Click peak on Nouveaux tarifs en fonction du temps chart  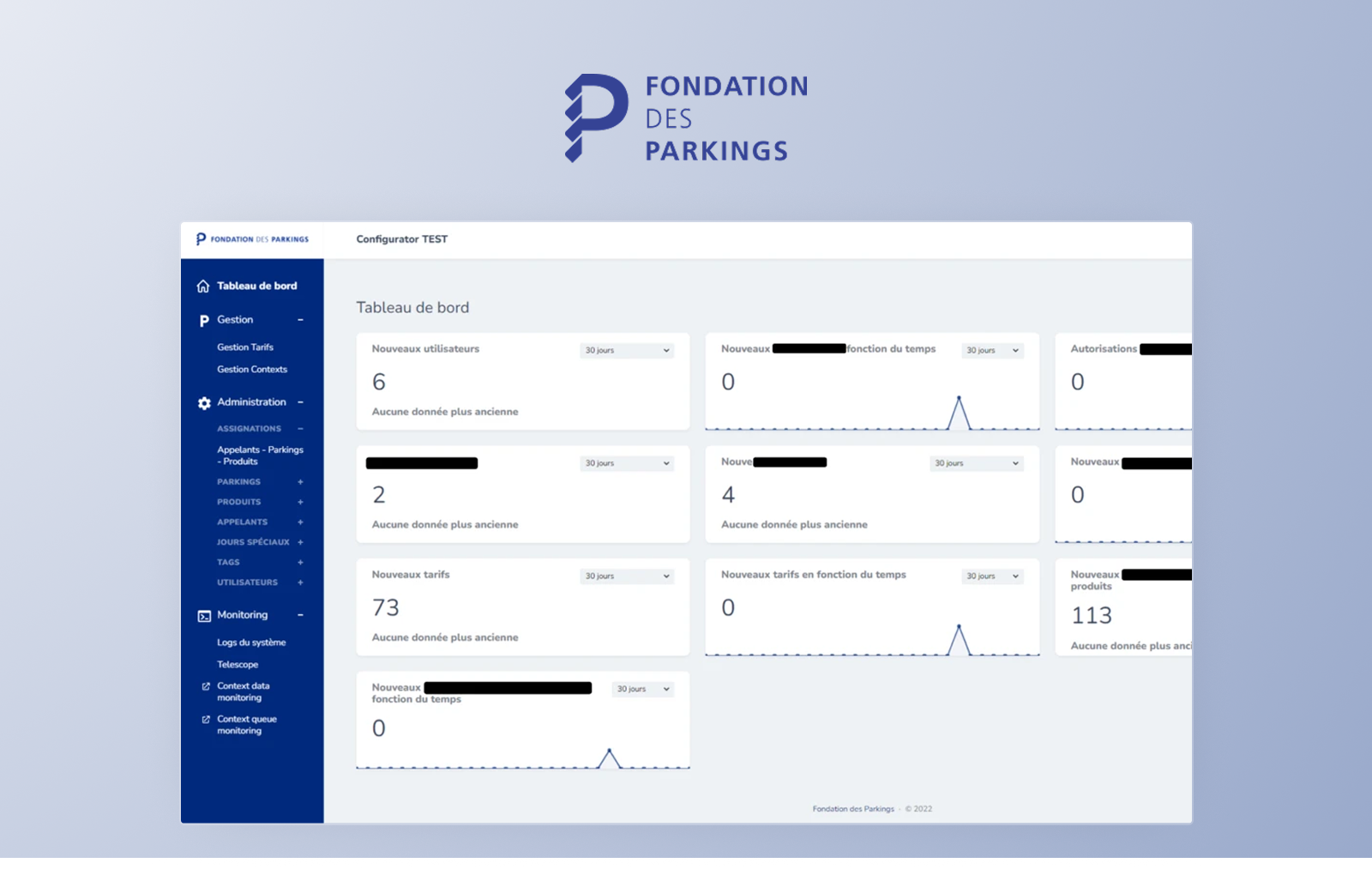(959, 627)
